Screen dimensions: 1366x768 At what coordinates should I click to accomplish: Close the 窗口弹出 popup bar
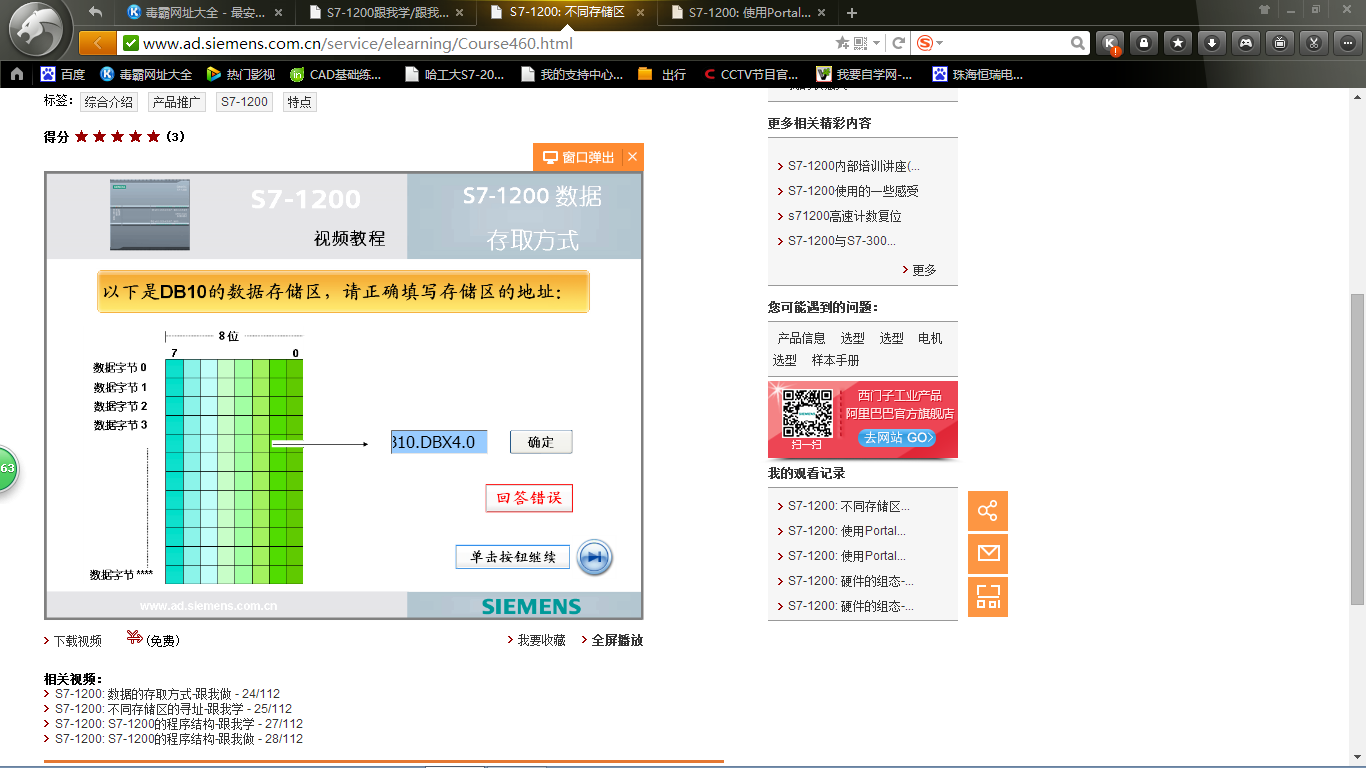click(632, 157)
